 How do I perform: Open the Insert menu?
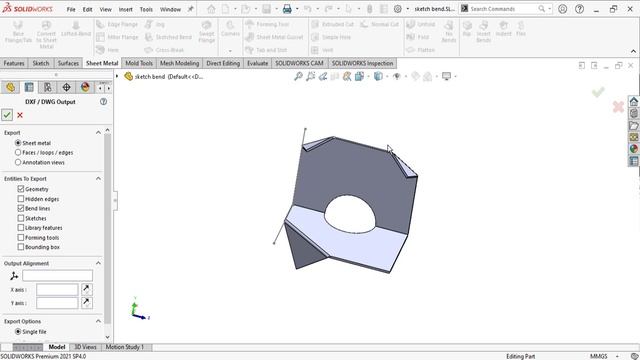tap(126, 9)
